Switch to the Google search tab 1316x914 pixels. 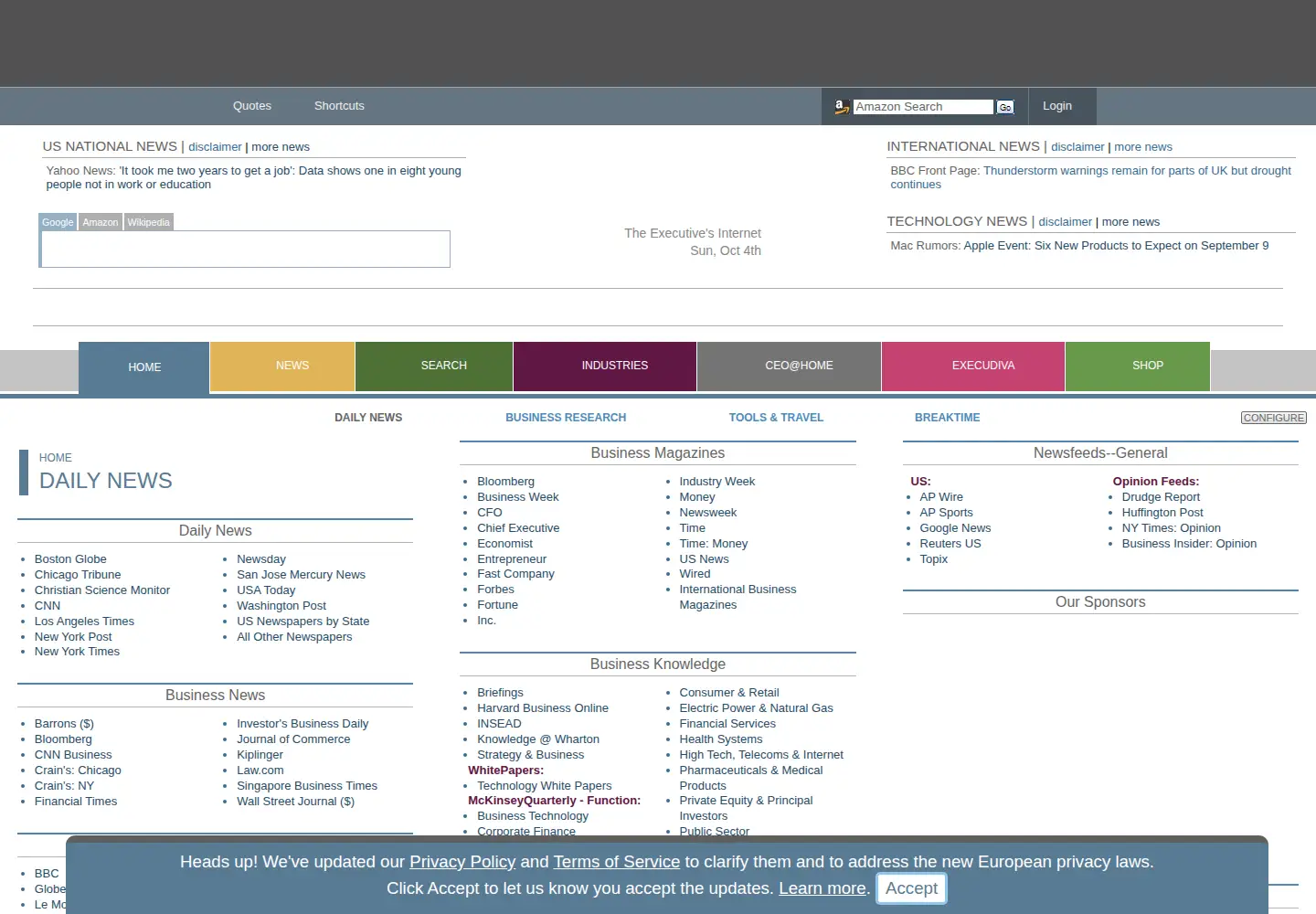tap(58, 222)
